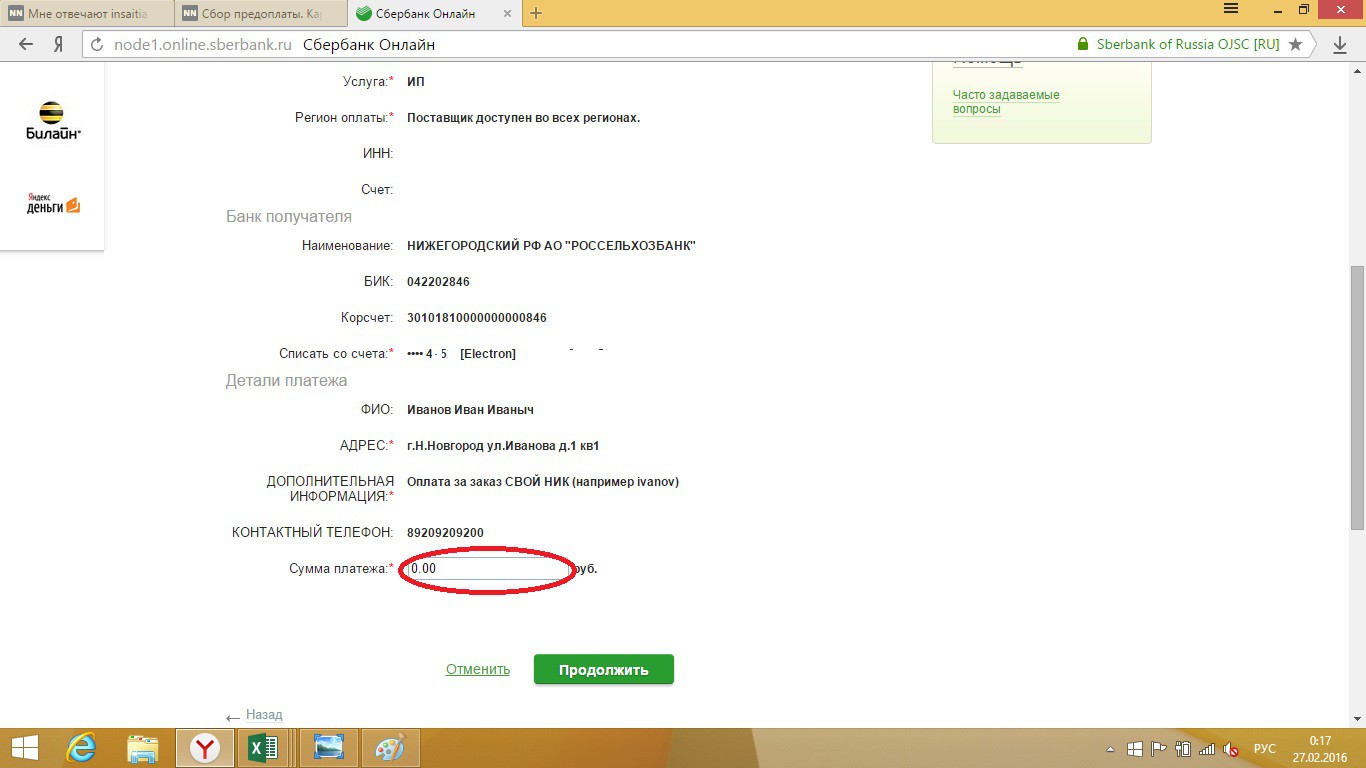The height and width of the screenshot is (768, 1366).
Task: Switch to Yandex Browser taskbar icon
Action: click(204, 747)
